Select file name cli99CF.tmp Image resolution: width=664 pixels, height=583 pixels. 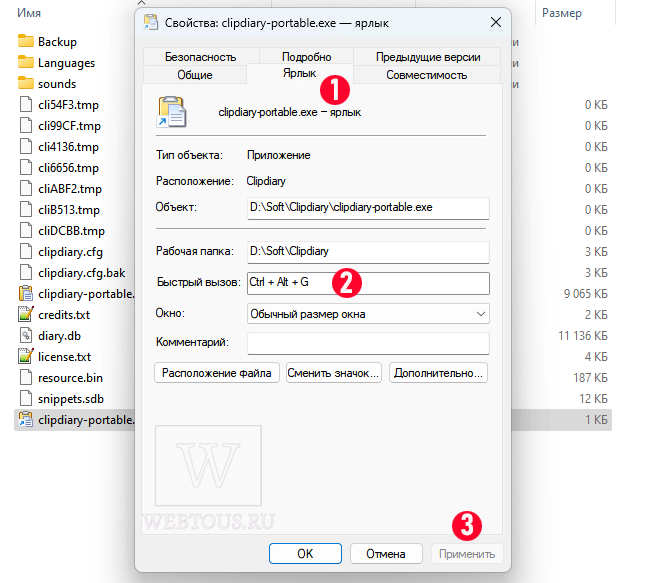[69, 126]
